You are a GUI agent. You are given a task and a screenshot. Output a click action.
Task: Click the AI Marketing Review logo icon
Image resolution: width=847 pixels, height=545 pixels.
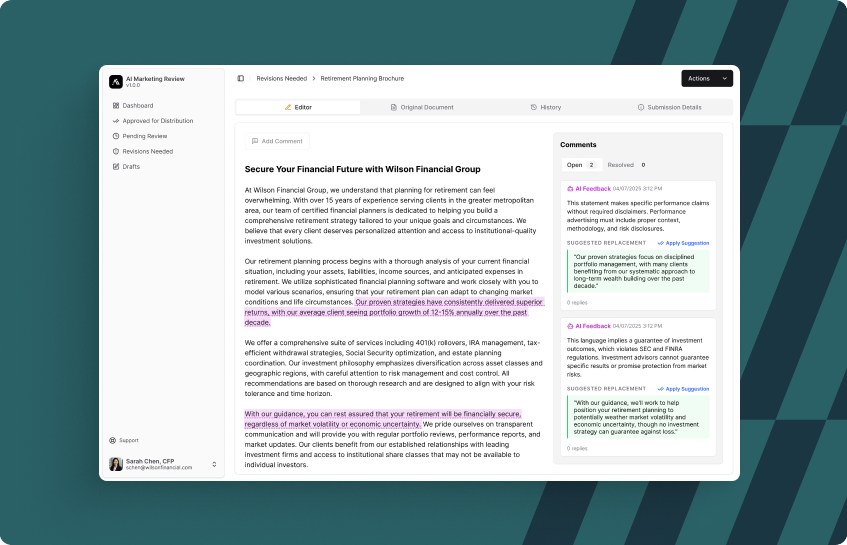115,81
